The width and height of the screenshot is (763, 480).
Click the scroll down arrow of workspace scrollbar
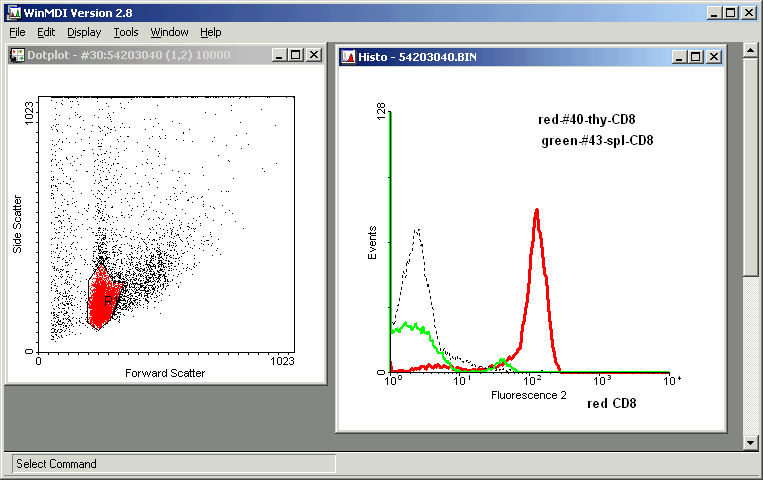tap(752, 442)
